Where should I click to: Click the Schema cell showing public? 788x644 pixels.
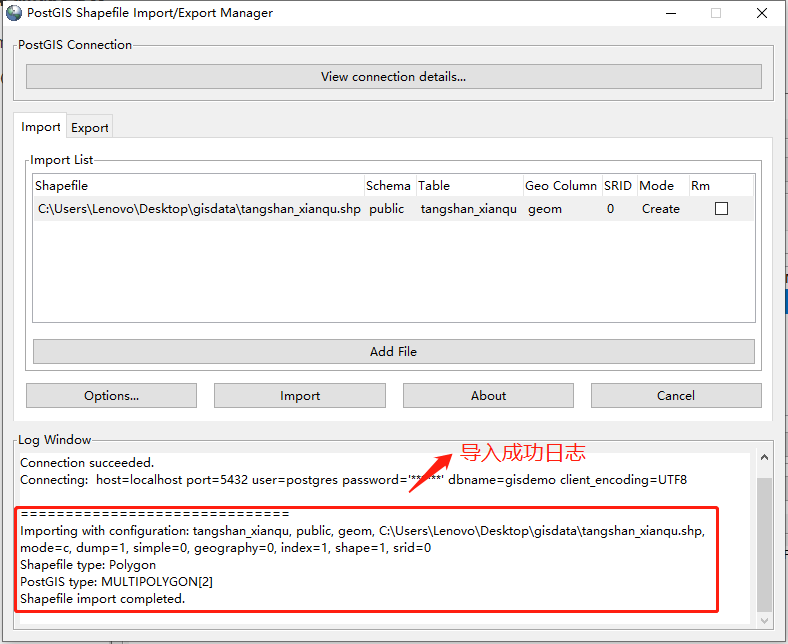point(387,209)
